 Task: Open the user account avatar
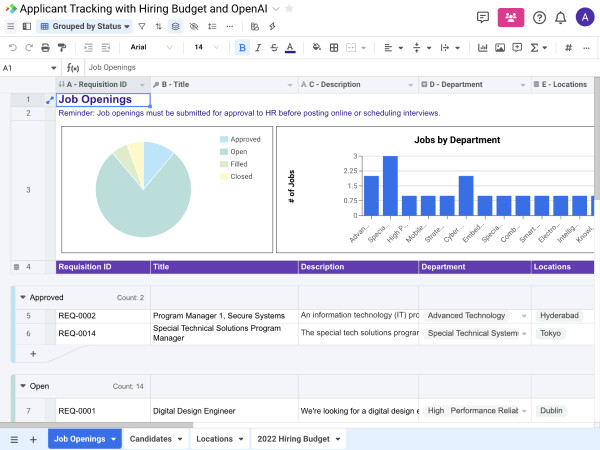point(585,17)
